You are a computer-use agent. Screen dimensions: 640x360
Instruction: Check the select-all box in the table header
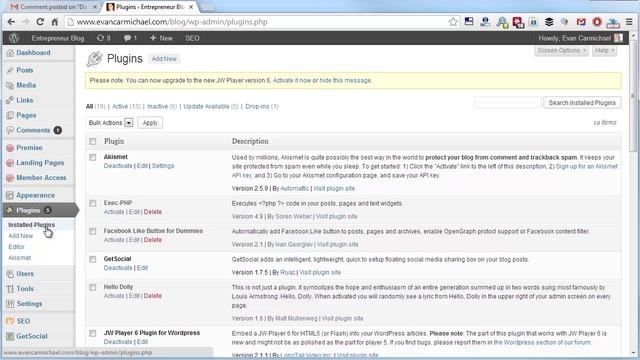93,141
